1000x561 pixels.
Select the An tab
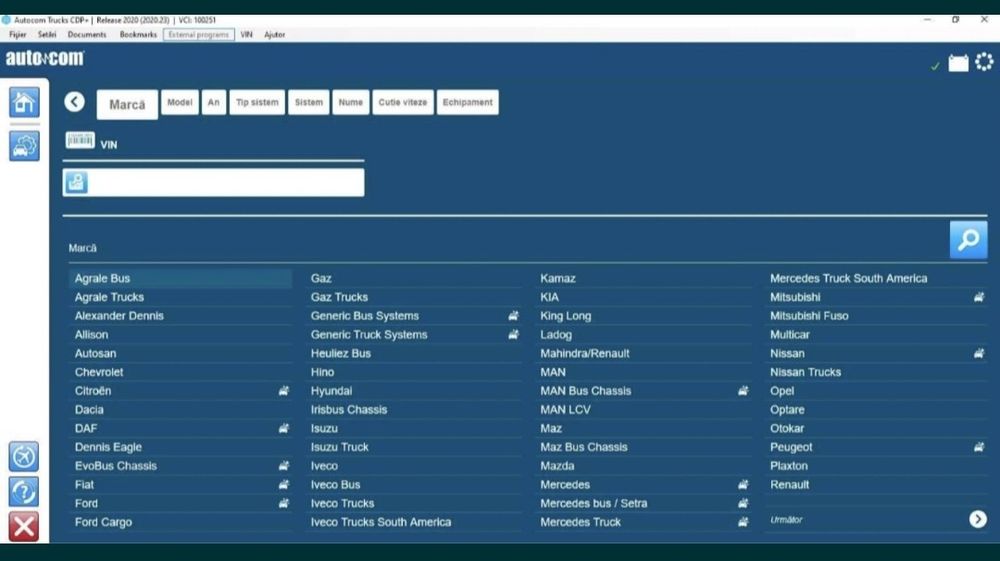coord(214,102)
